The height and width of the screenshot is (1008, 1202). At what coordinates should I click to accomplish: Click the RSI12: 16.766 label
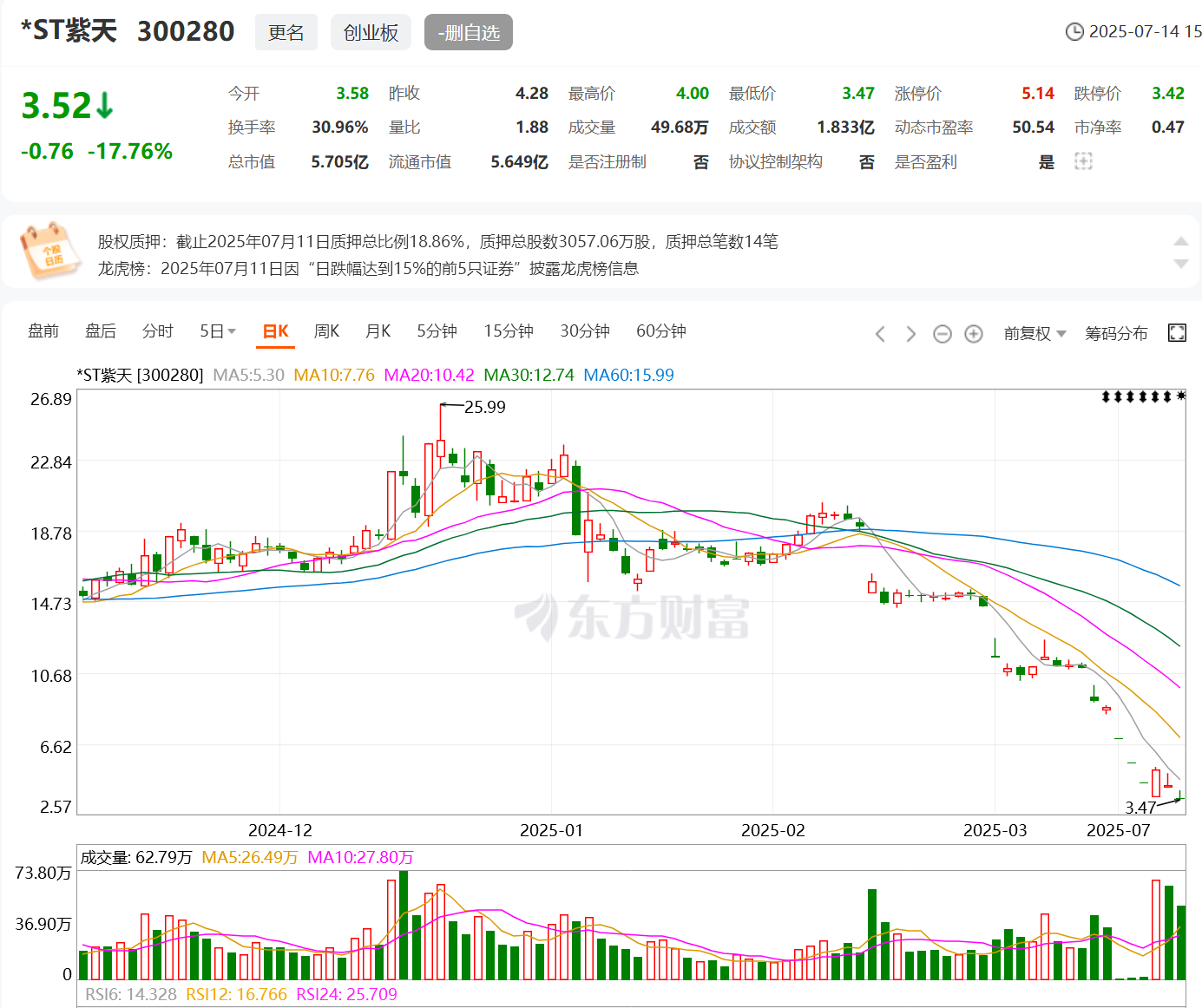click(x=236, y=995)
